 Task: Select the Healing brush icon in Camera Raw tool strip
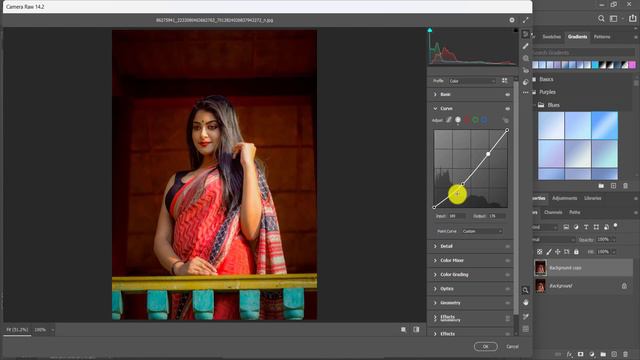tap(525, 47)
